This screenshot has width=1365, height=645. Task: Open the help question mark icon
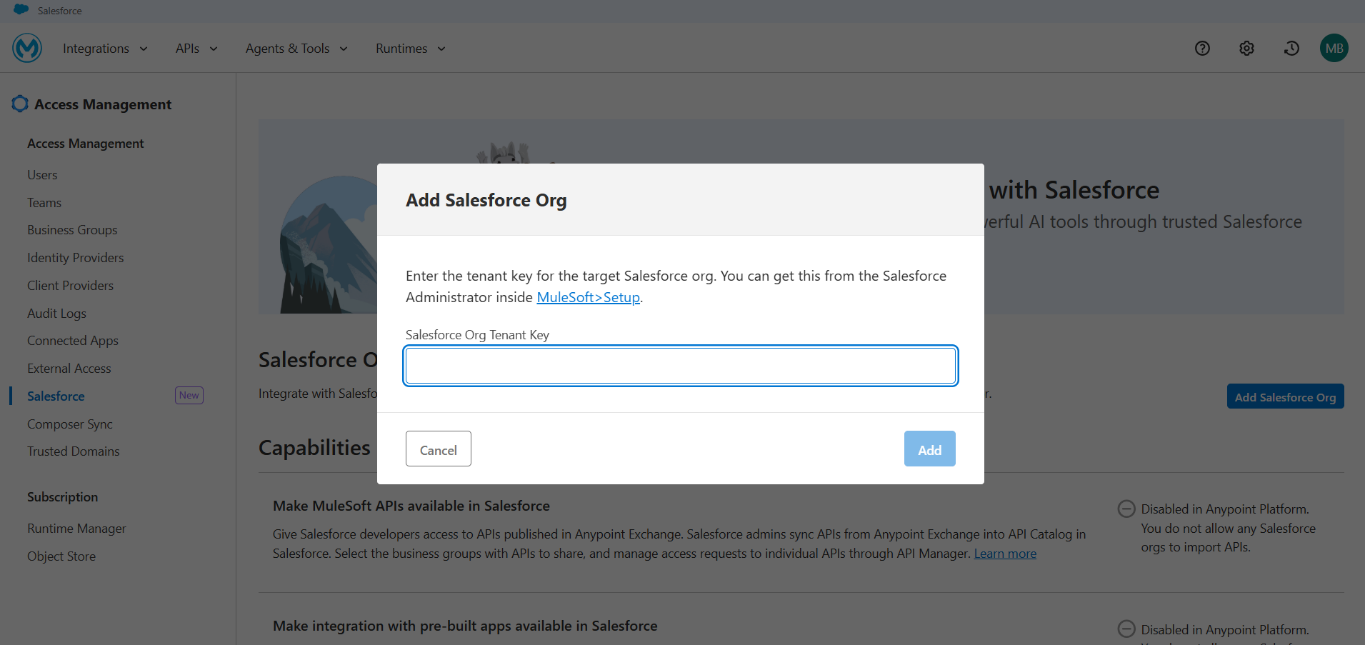1203,48
